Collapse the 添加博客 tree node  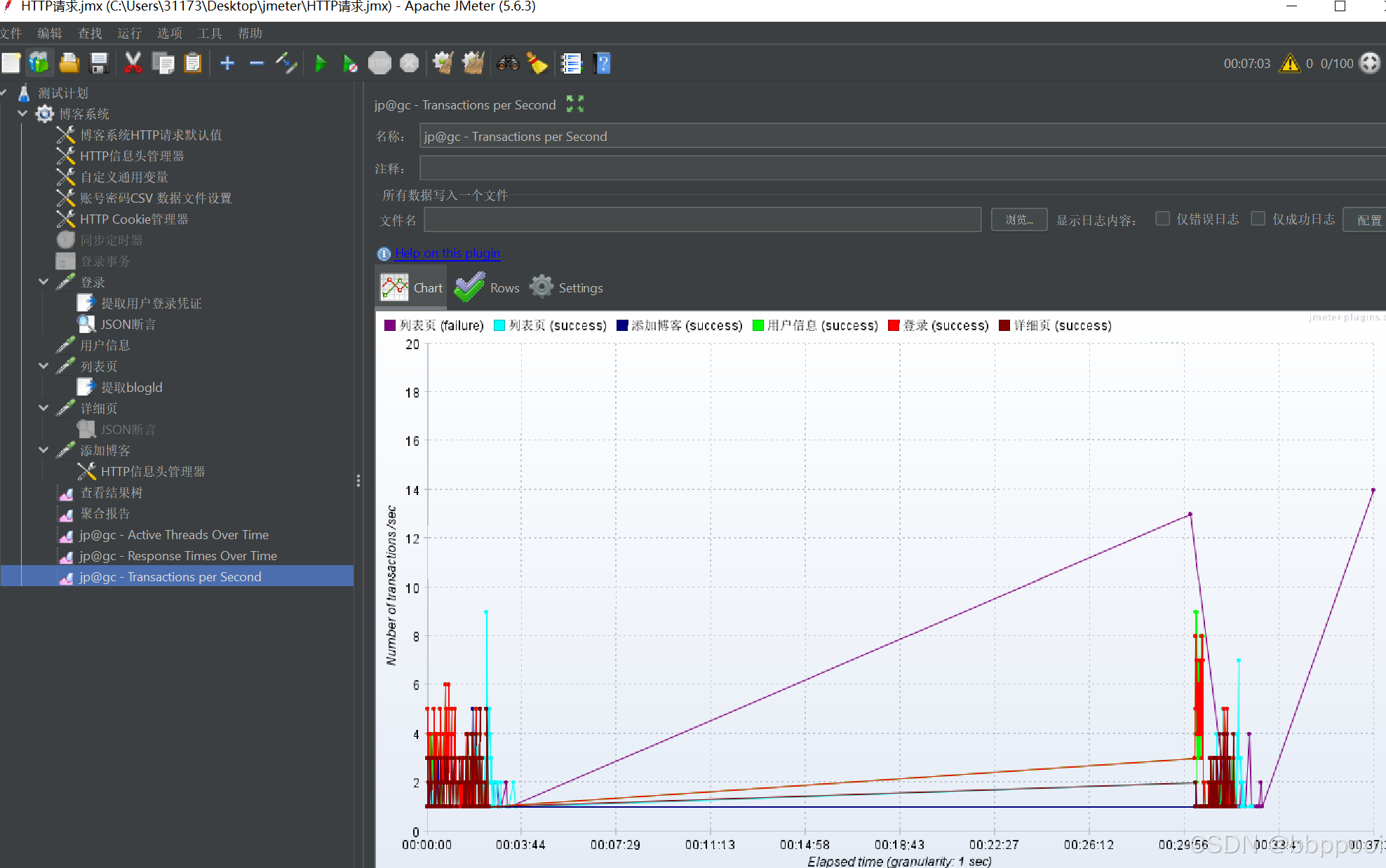(43, 450)
